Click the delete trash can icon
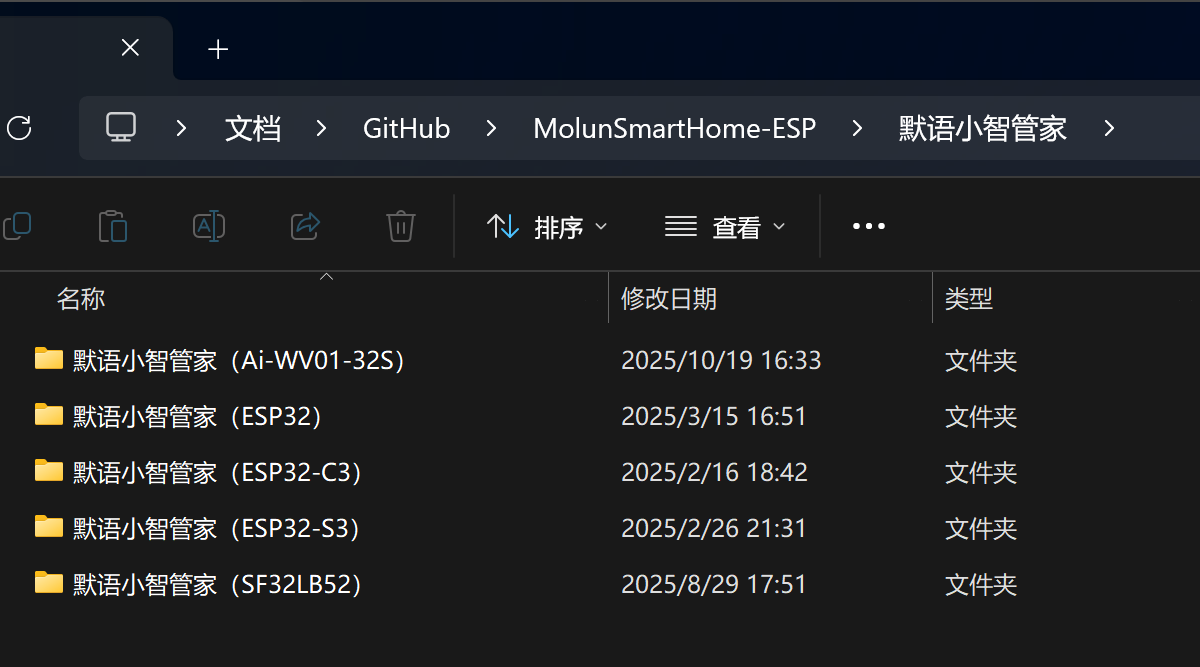Screen dimensions: 1200x667 400,227
